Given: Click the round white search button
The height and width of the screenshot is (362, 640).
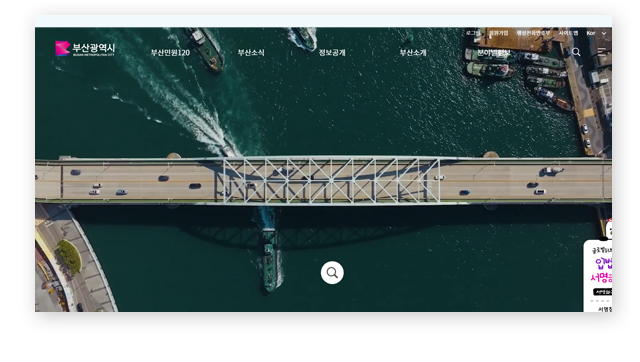Looking at the screenshot, I should click(x=332, y=273).
